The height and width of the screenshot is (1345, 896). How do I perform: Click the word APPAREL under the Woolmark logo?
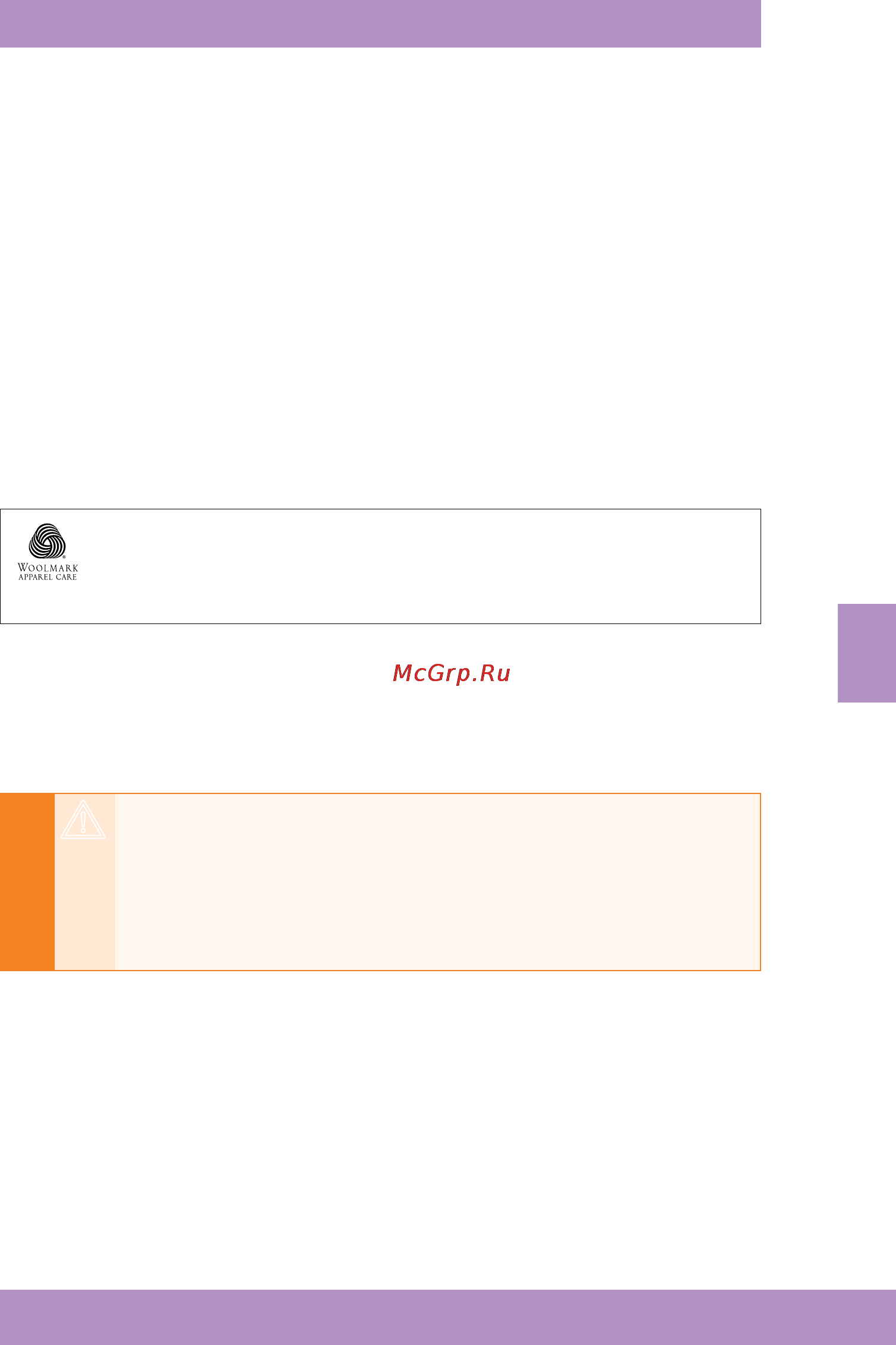click(36, 577)
